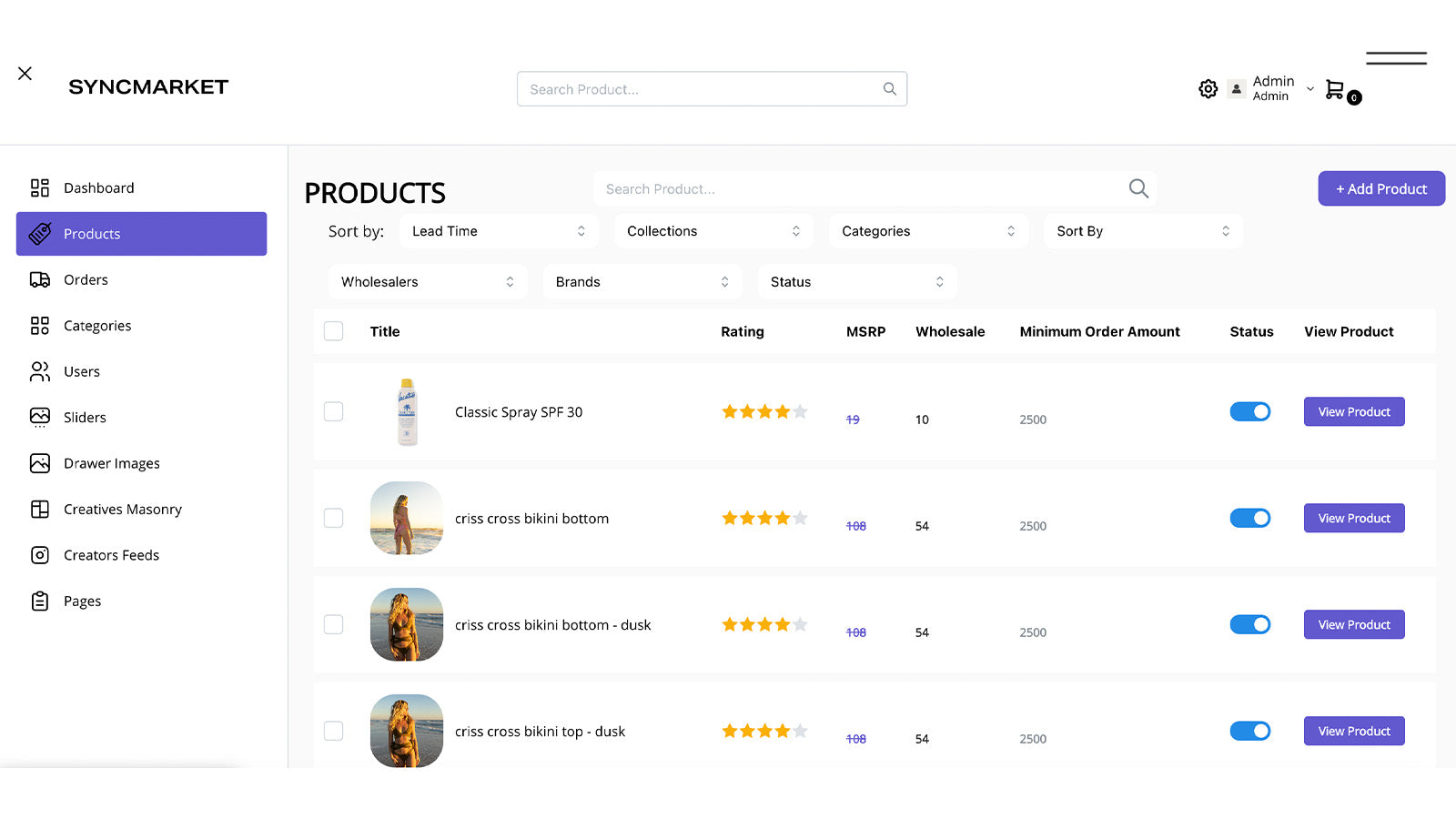Check the box for criss cross bikini top - dusk
The height and width of the screenshot is (819, 1456).
334,731
